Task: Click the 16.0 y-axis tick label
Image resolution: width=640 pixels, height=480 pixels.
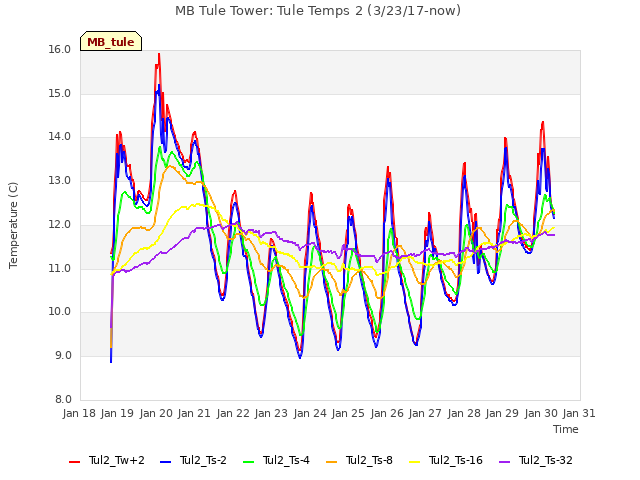Action: coord(60,50)
